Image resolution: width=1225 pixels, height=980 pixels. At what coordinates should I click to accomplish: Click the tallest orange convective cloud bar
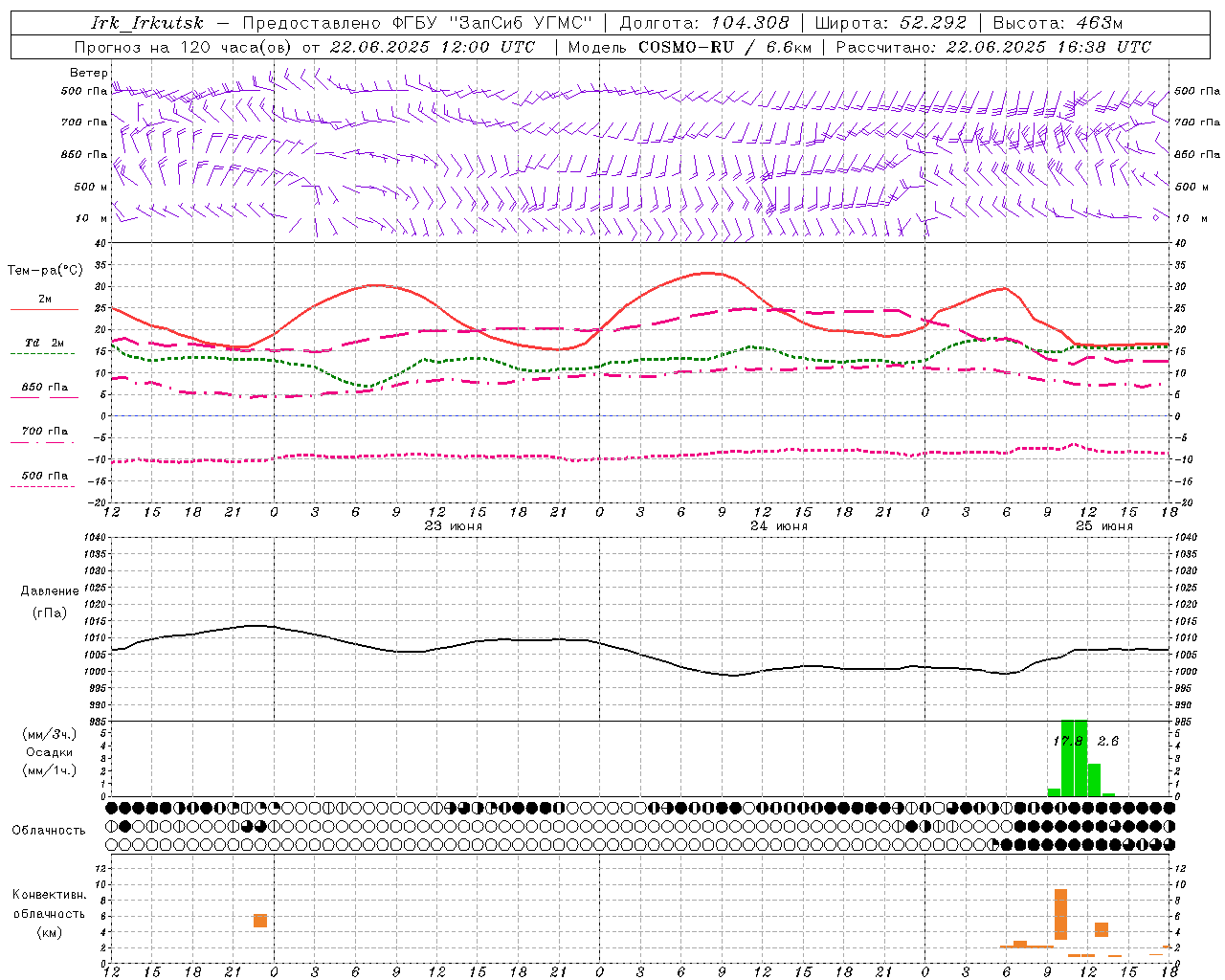[1060, 914]
